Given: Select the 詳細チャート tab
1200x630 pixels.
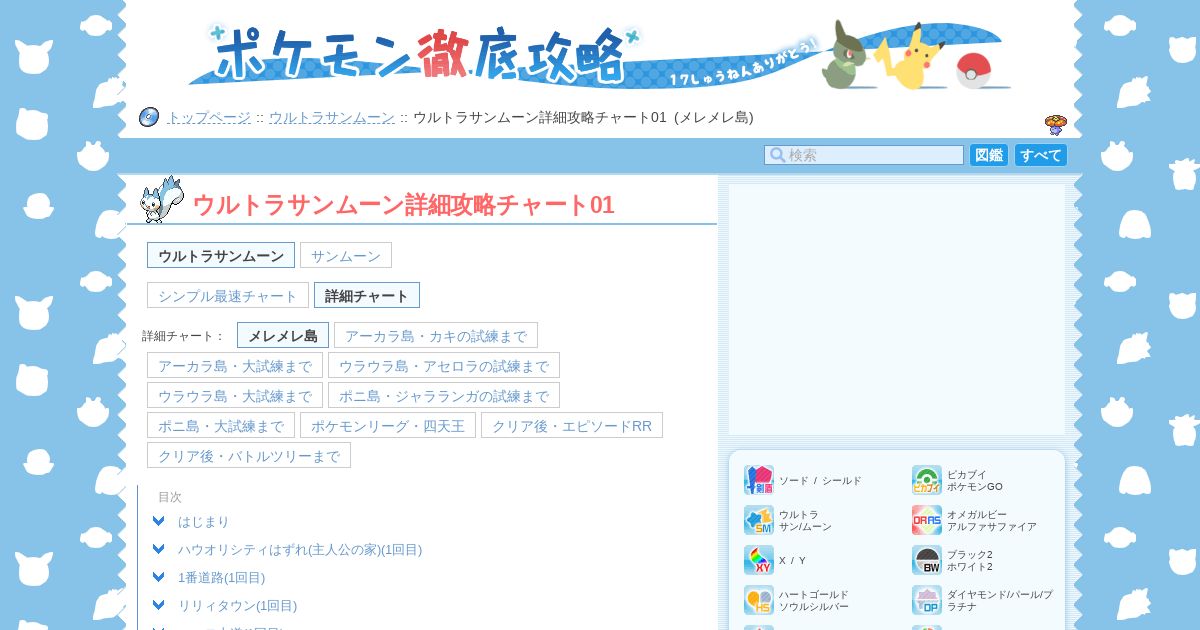Looking at the screenshot, I should click(367, 295).
